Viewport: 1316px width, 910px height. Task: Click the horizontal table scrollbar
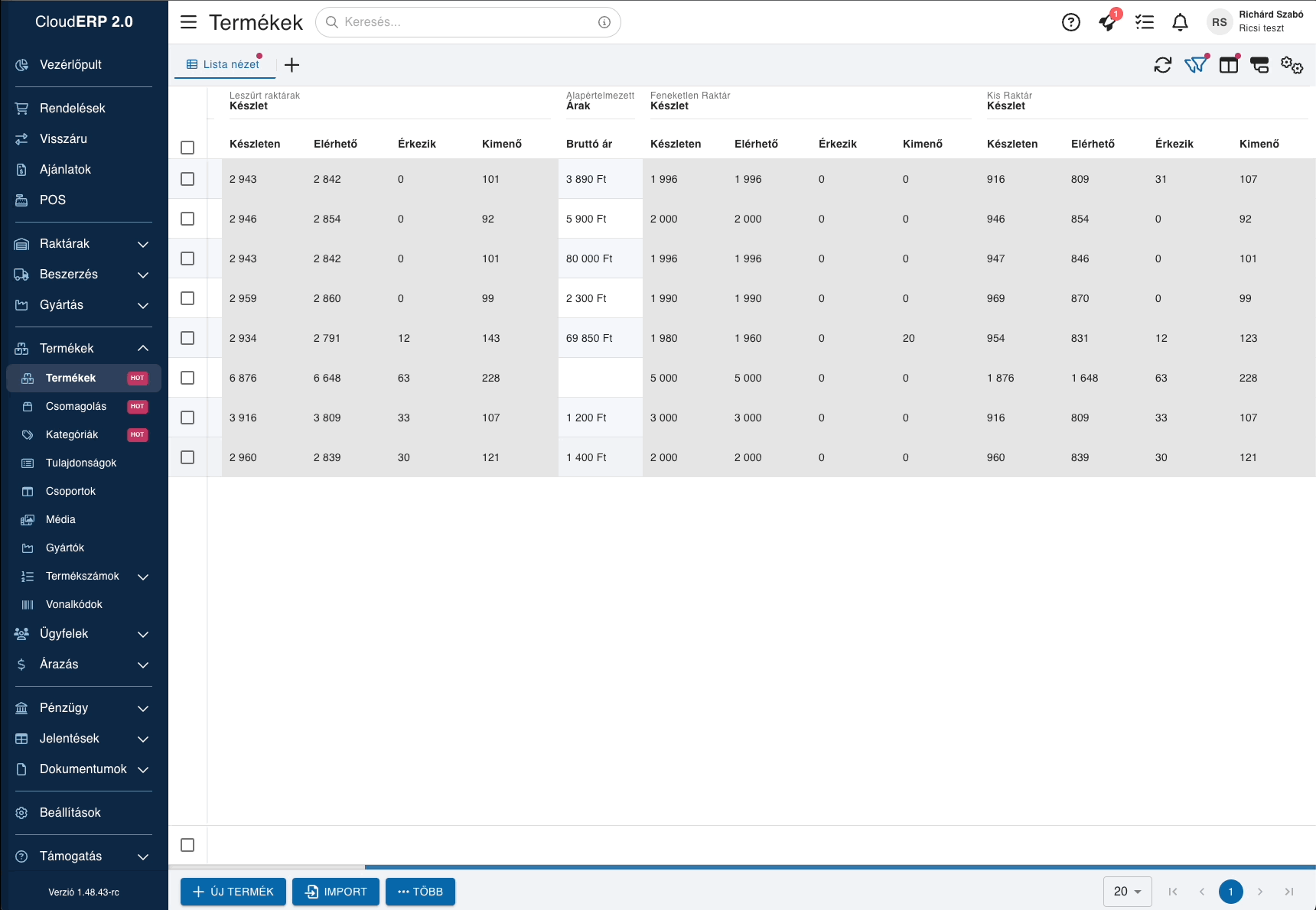(x=840, y=867)
